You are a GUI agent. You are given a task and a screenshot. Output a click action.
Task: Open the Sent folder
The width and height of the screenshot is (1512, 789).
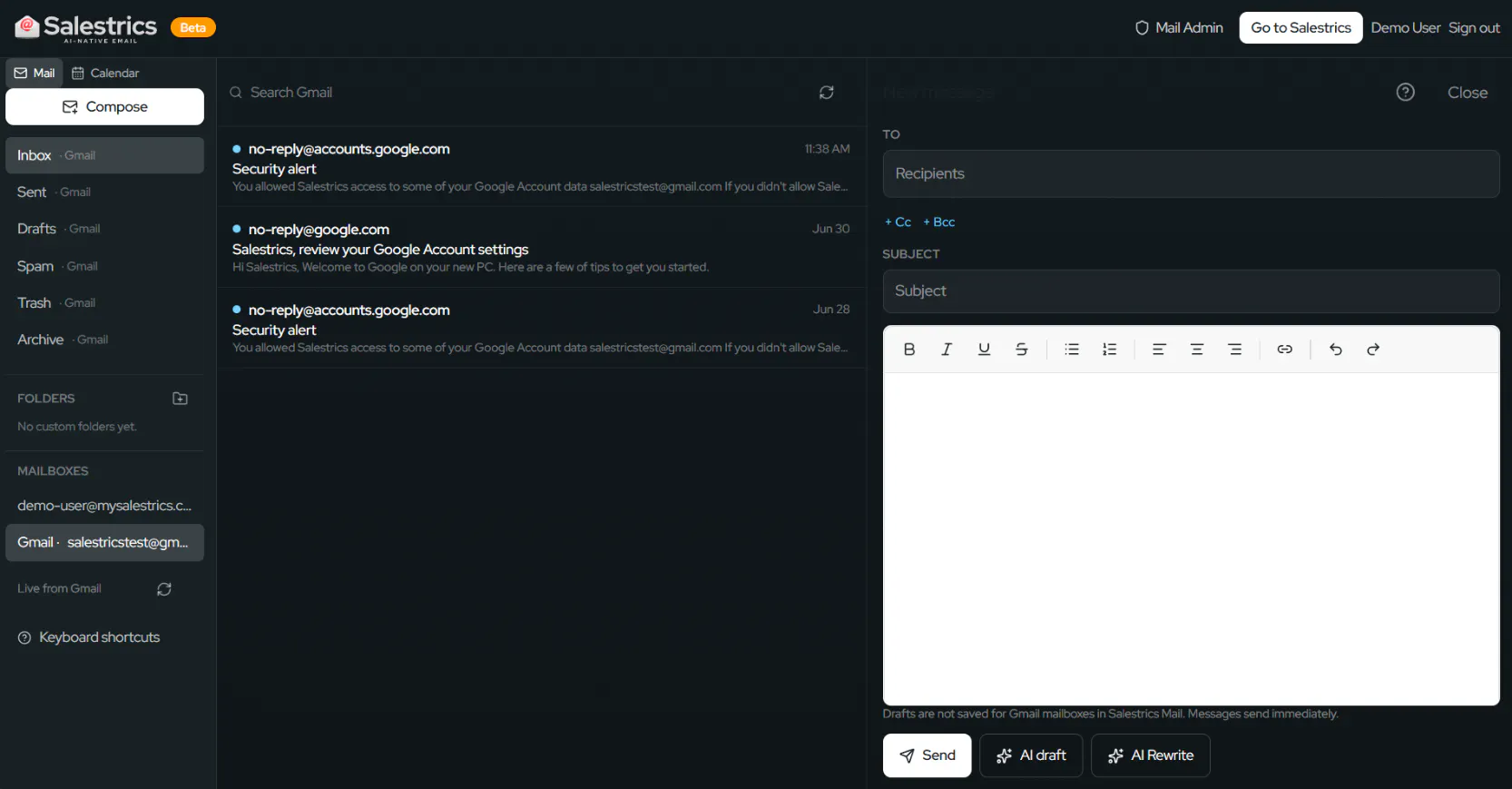[x=104, y=192]
